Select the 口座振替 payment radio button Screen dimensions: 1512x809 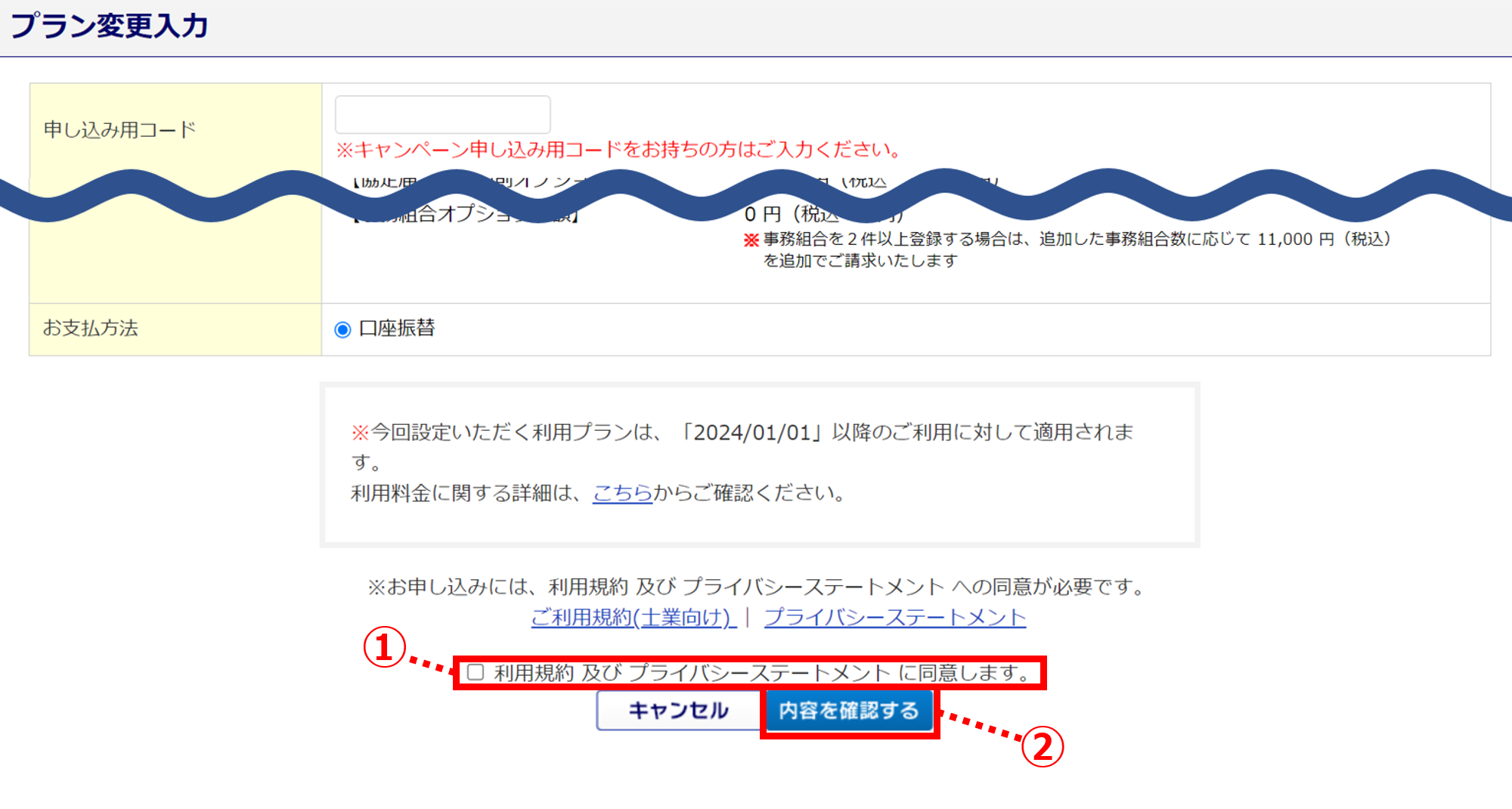click(342, 330)
